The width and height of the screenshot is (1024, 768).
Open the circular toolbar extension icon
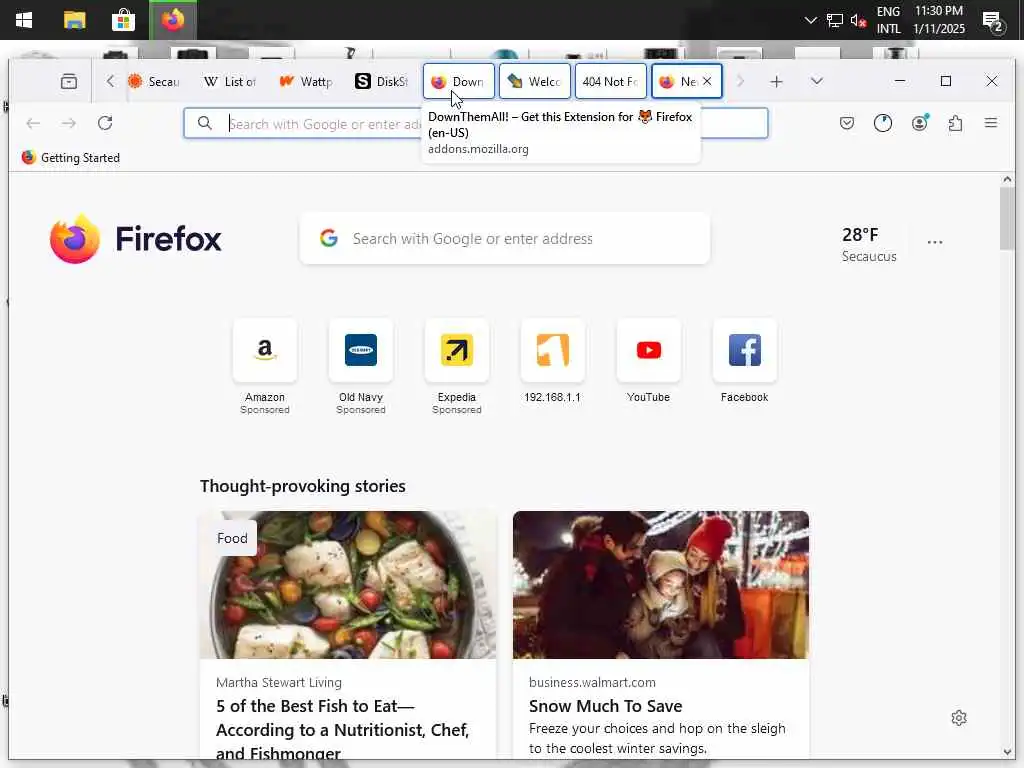[x=883, y=123]
